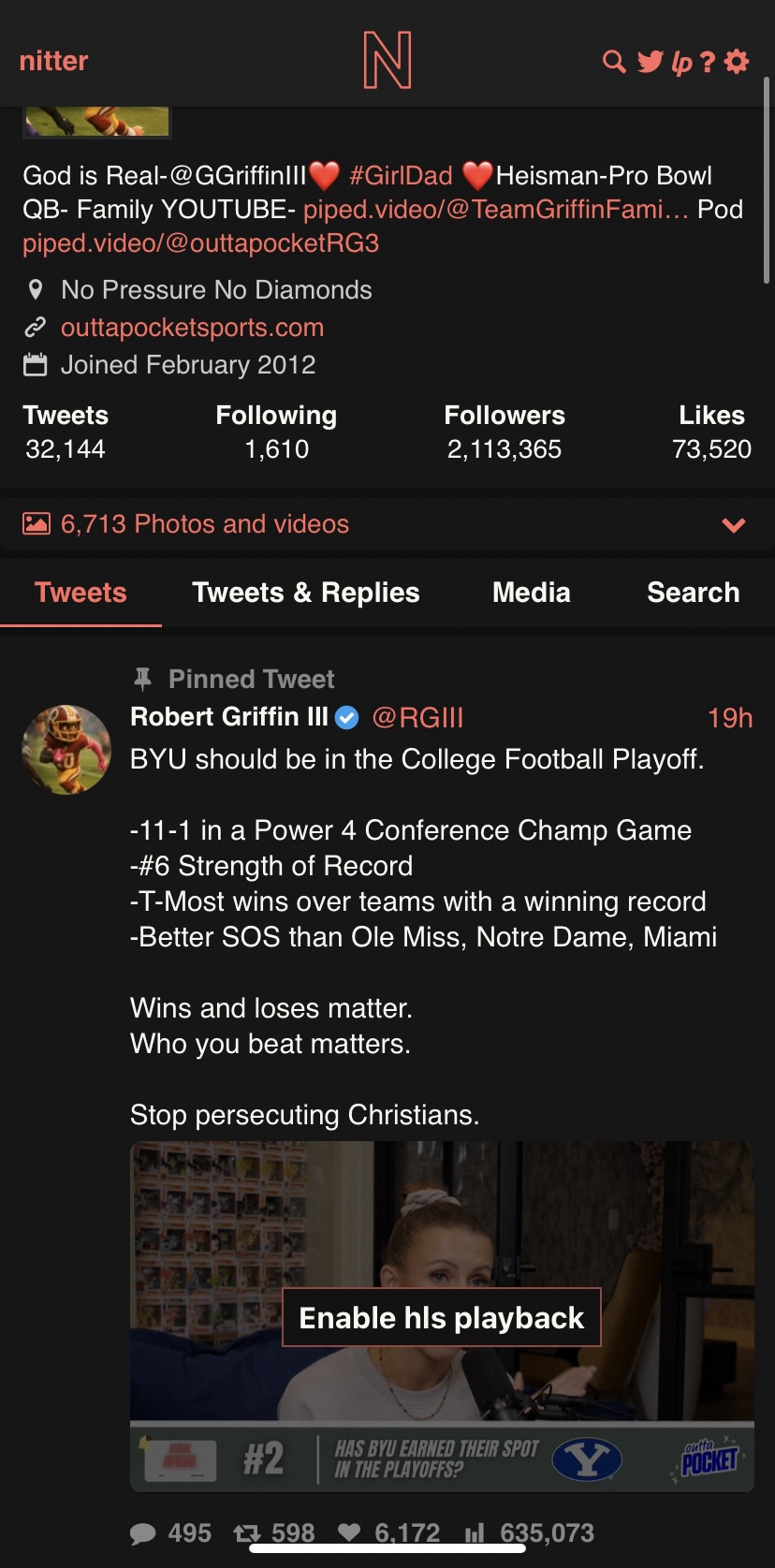775x1568 pixels.
Task: Open the Liberapay donate icon
Action: click(681, 63)
